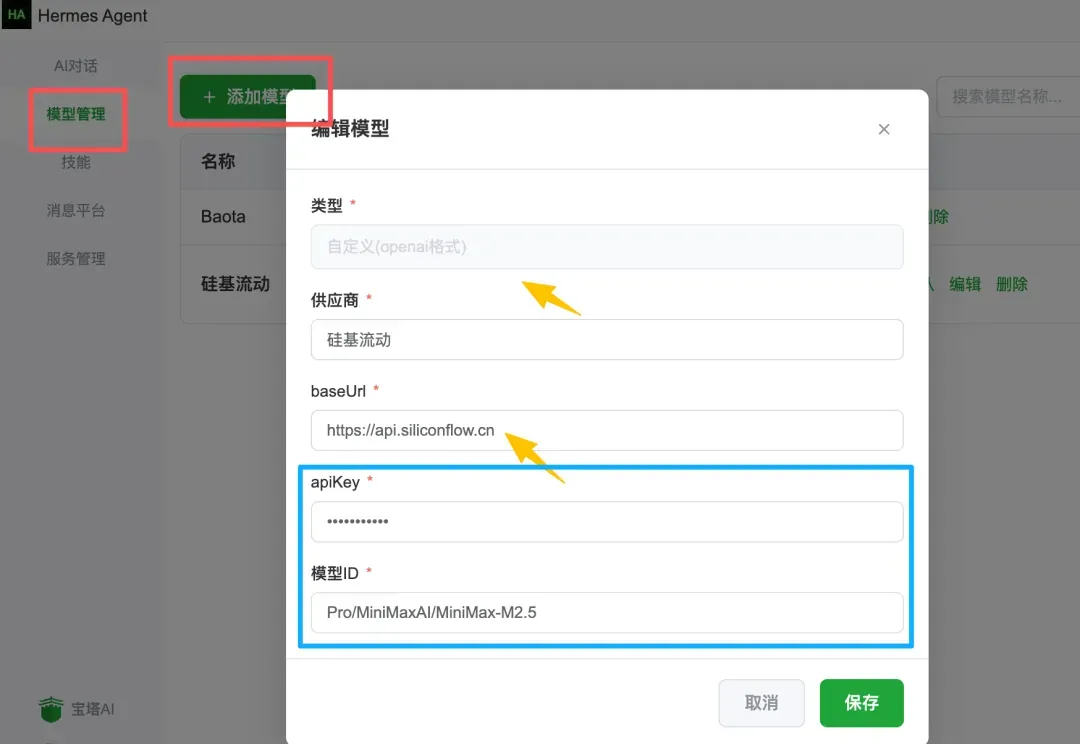Click 删除 link in 硅基流动 row

tap(1011, 284)
